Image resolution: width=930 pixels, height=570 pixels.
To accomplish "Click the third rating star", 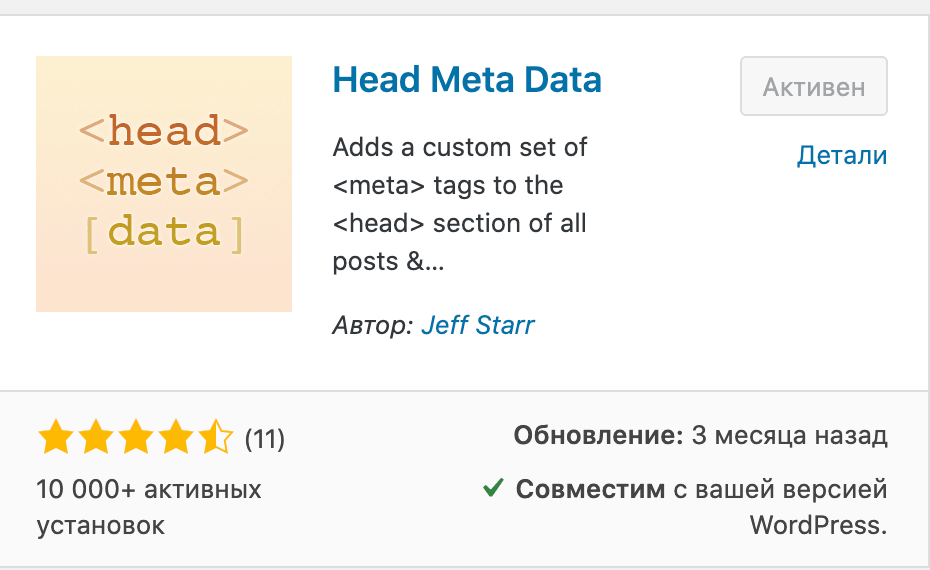I will coord(135,438).
